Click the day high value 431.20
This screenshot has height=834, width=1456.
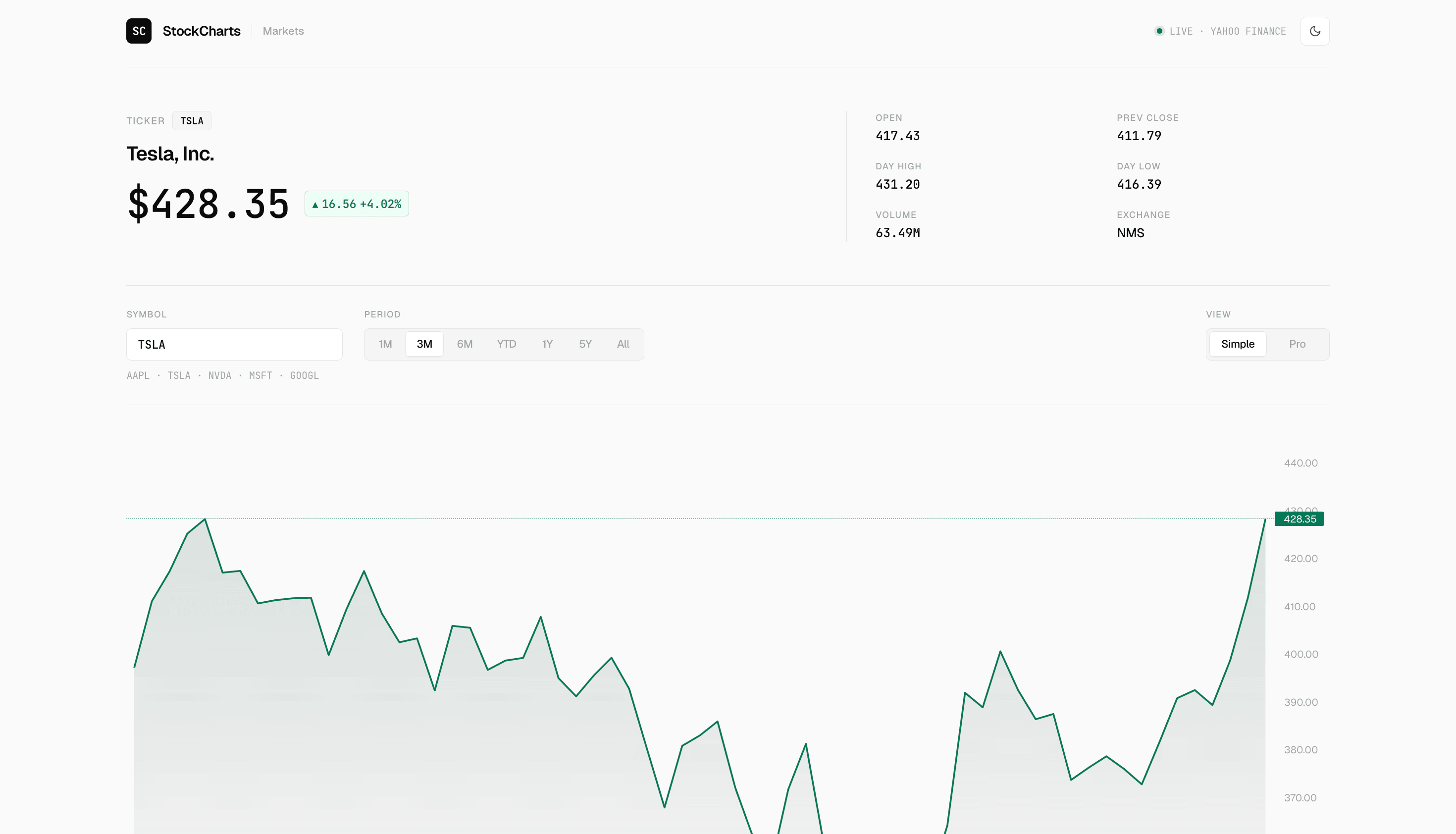coord(897,184)
